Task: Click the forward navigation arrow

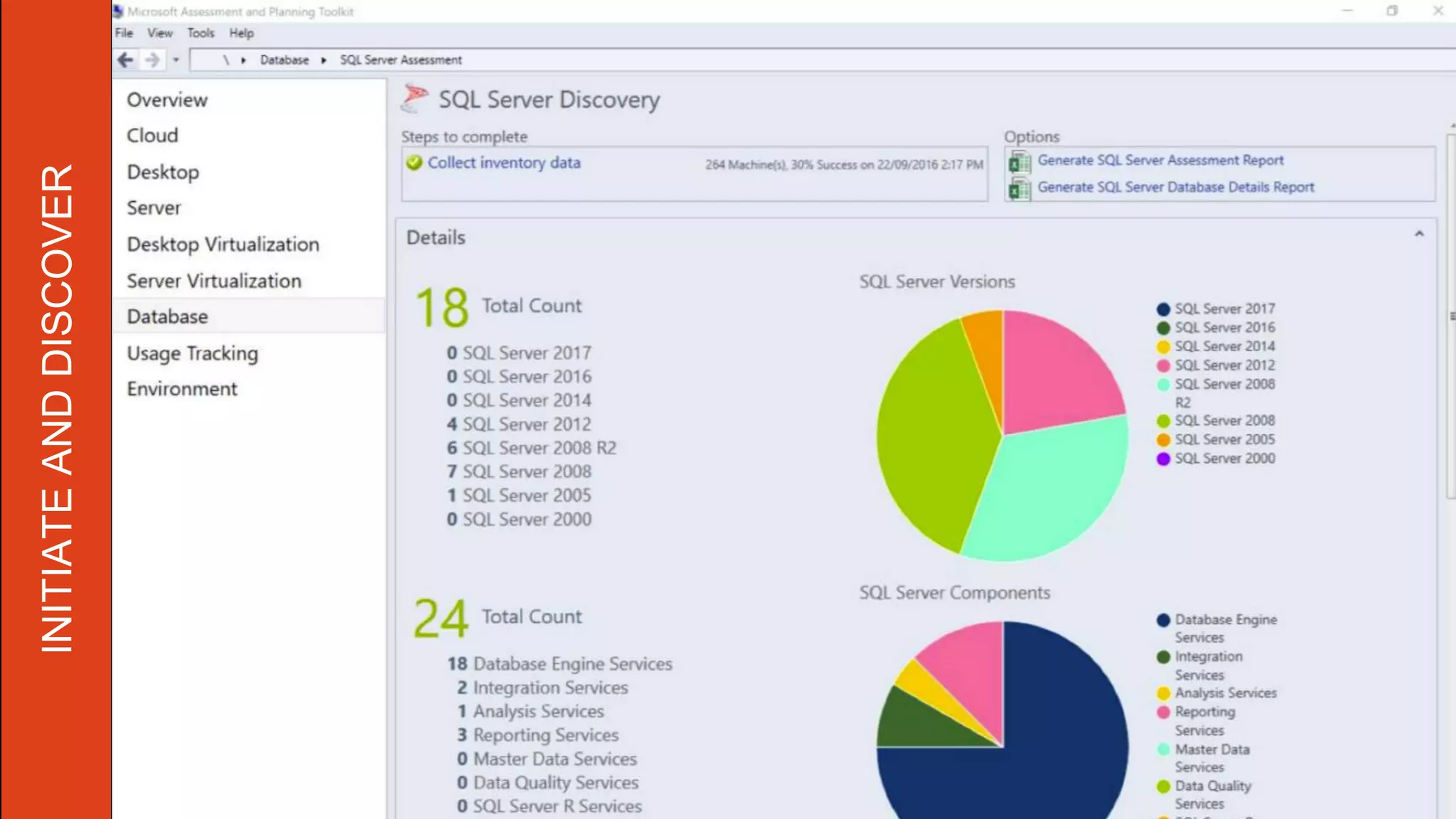Action: (x=152, y=60)
